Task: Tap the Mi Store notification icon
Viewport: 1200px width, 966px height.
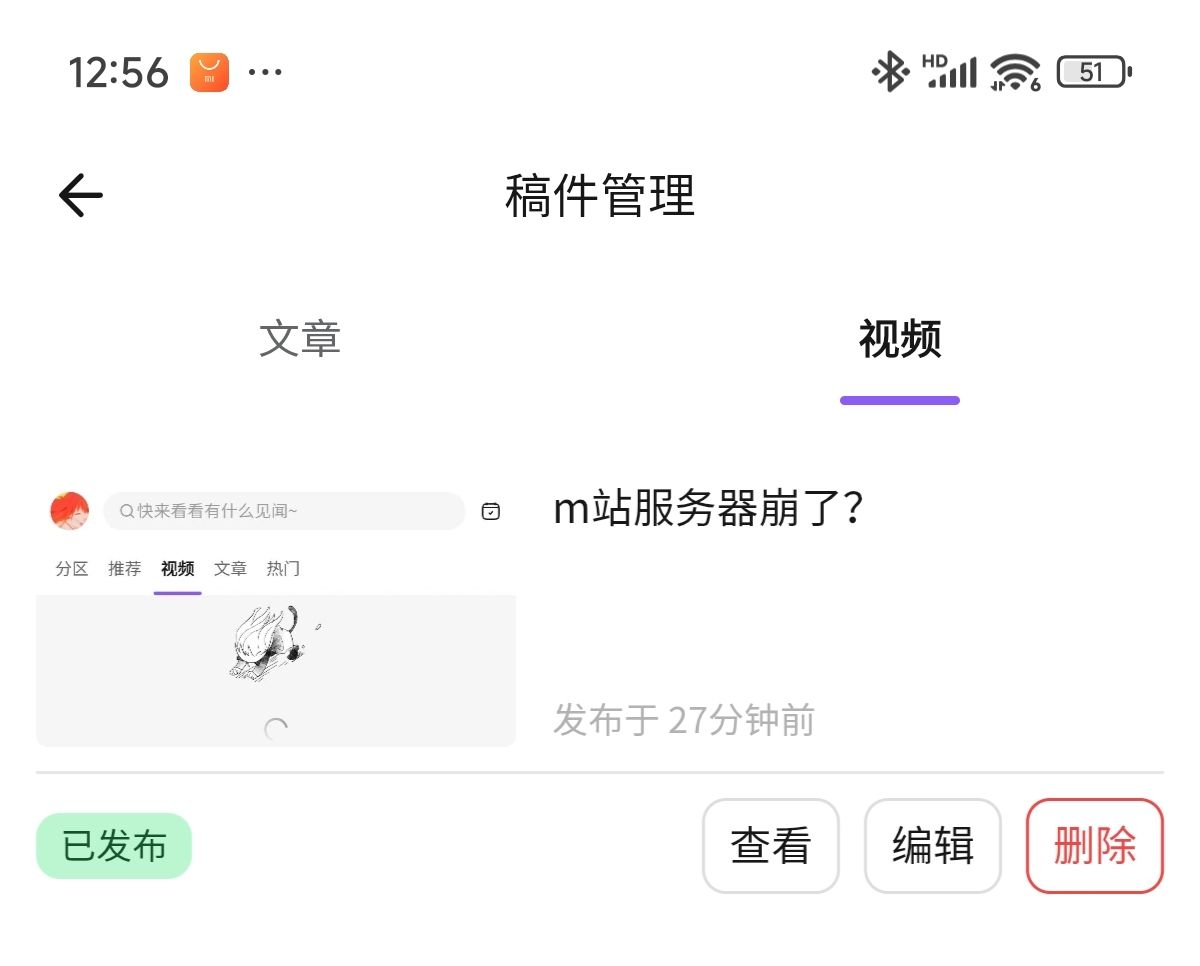Action: [x=210, y=72]
